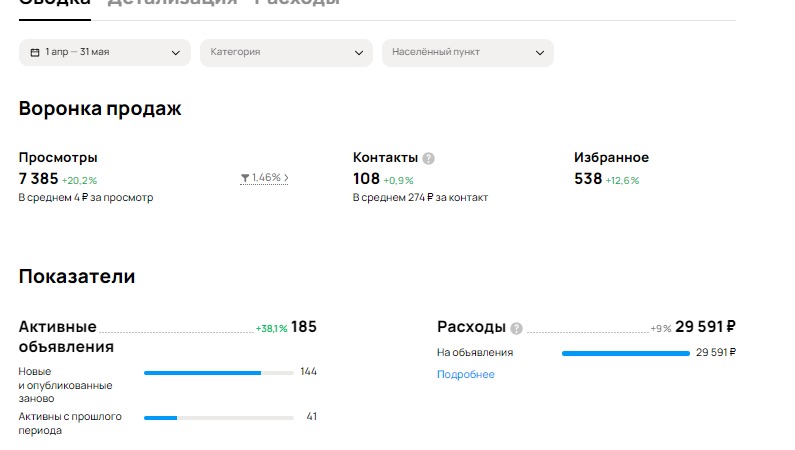
Task: Click the Активные объявления total 185
Action: click(x=304, y=327)
